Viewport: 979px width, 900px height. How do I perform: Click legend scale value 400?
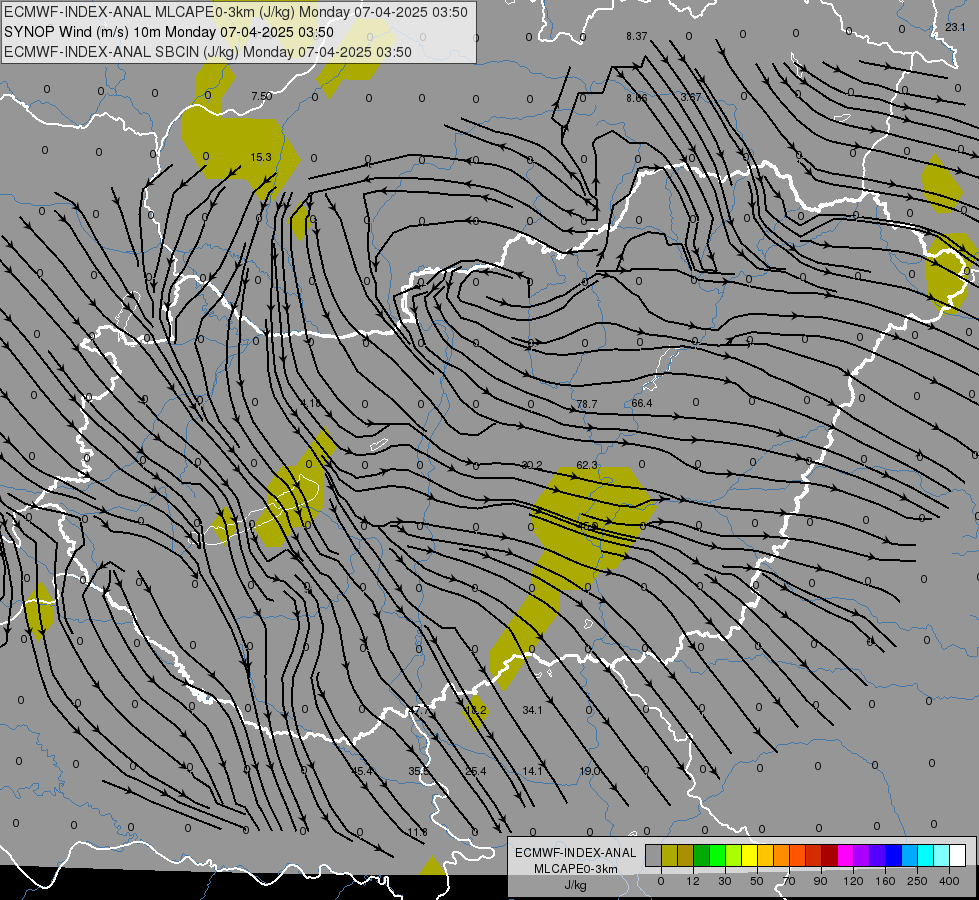coord(949,881)
